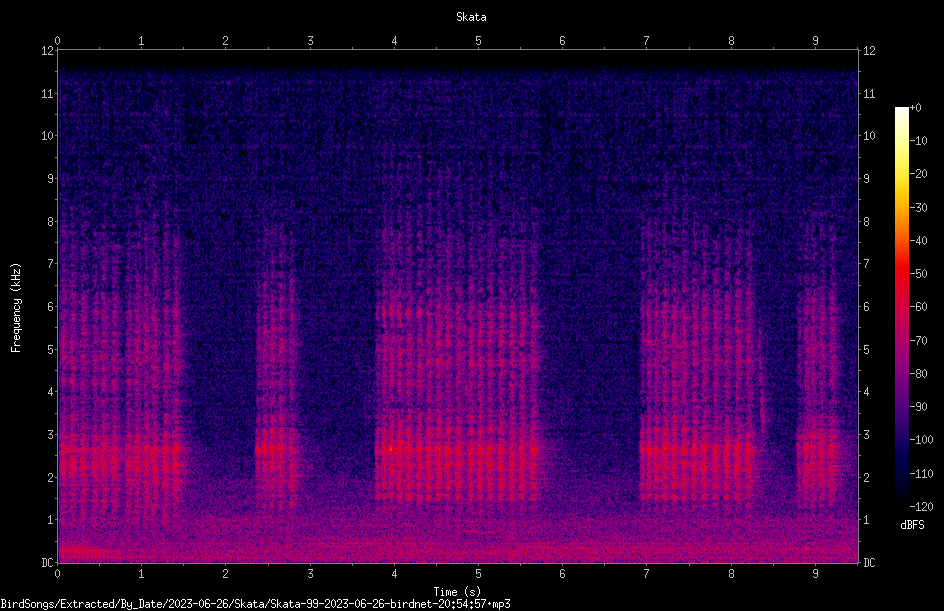Click the "5" tick on bottom time axis
Viewport: 944px width, 611px height.
[x=478, y=574]
